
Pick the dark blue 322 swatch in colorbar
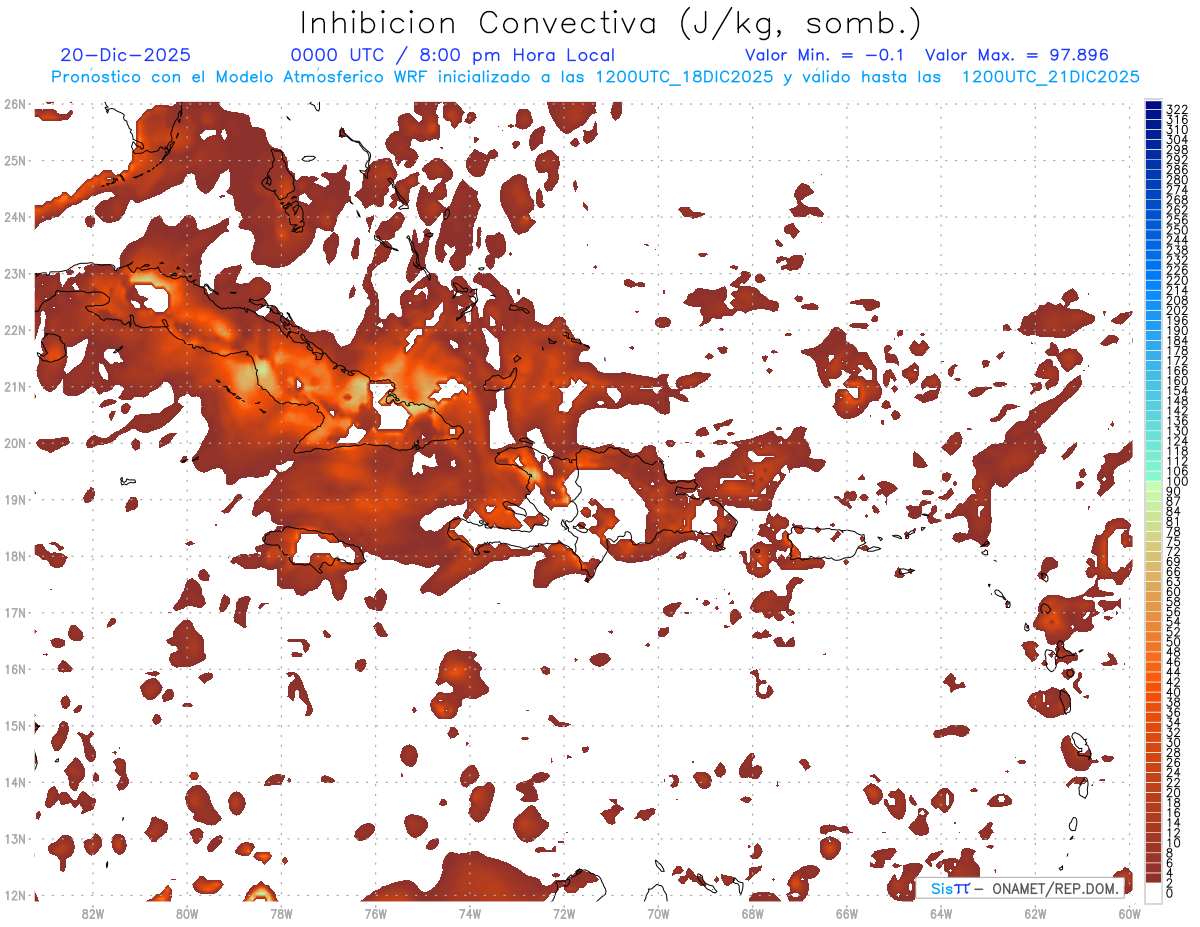click(x=1153, y=106)
